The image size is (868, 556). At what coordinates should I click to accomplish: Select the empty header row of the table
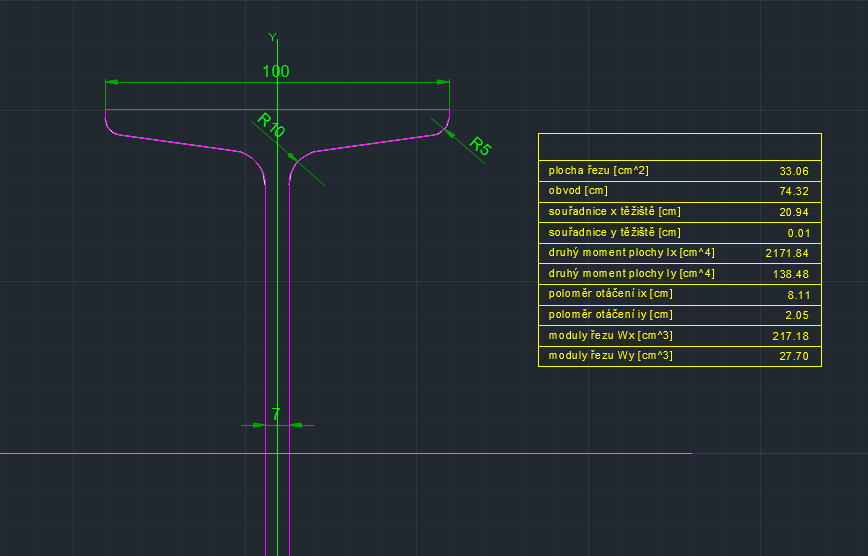tap(679, 147)
